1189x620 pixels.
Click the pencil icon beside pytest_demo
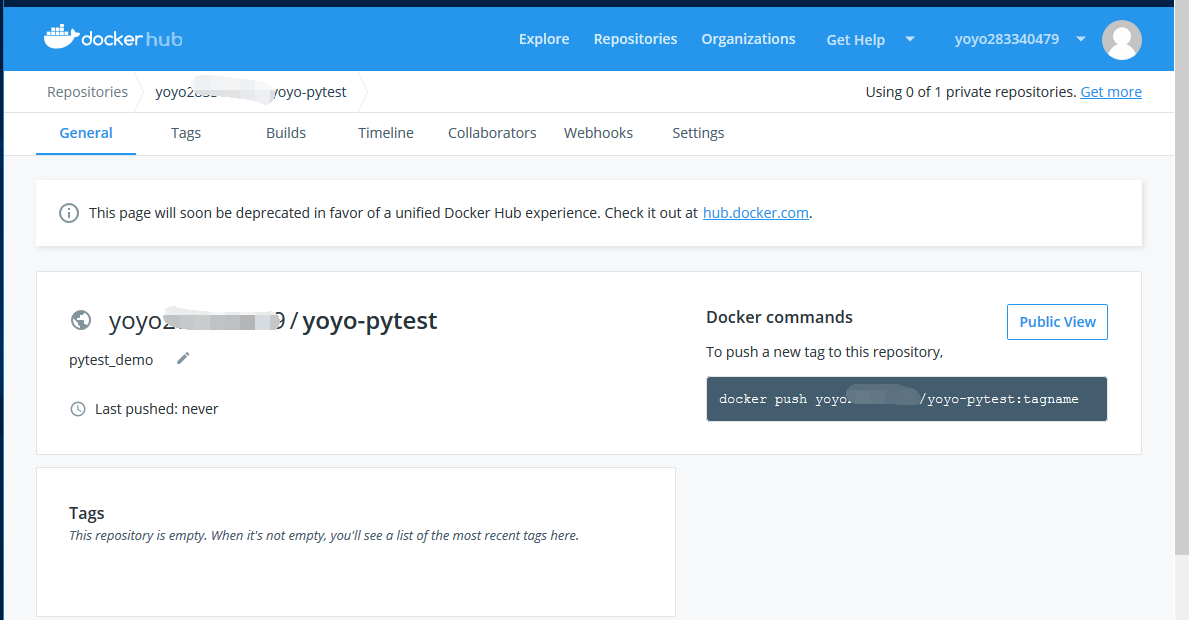pos(183,359)
